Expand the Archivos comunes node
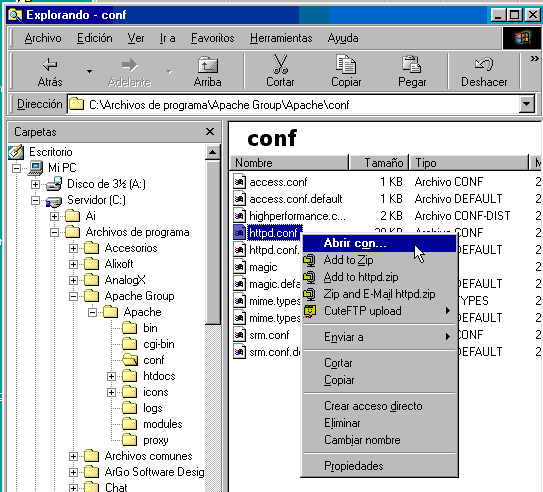 73,456
